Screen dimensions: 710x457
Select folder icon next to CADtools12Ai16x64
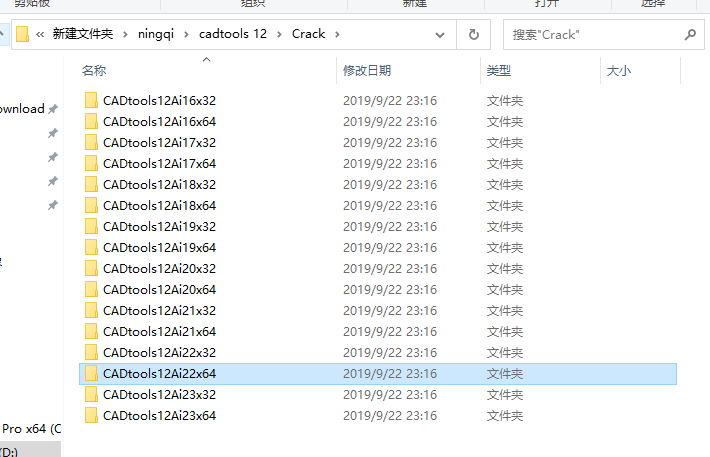tap(91, 121)
